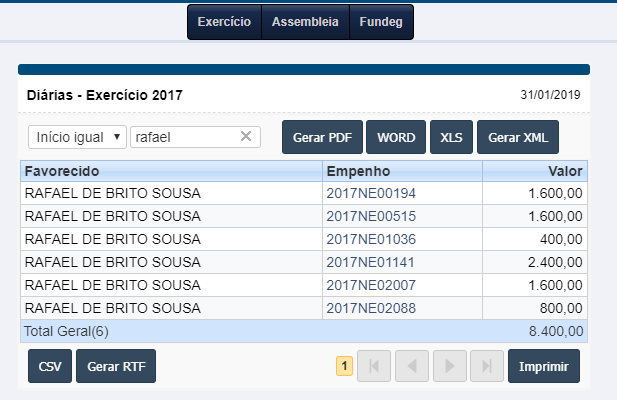
Task: Click the Gerar PDF button
Action: (x=321, y=137)
